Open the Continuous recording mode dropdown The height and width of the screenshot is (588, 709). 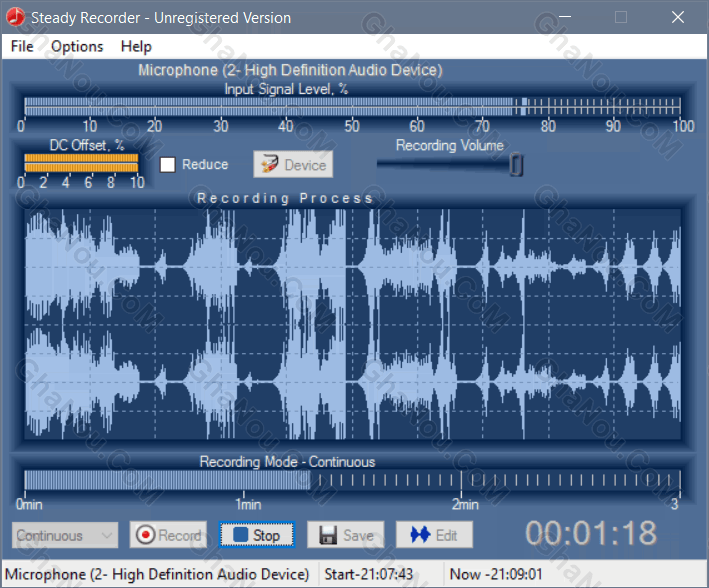[x=65, y=535]
